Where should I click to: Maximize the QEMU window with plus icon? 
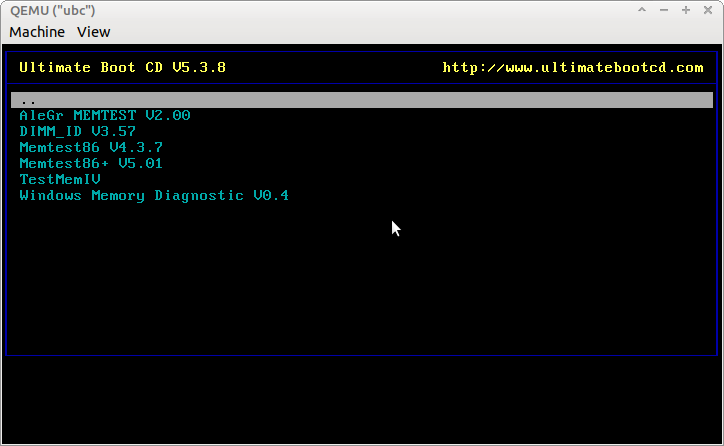pos(686,10)
